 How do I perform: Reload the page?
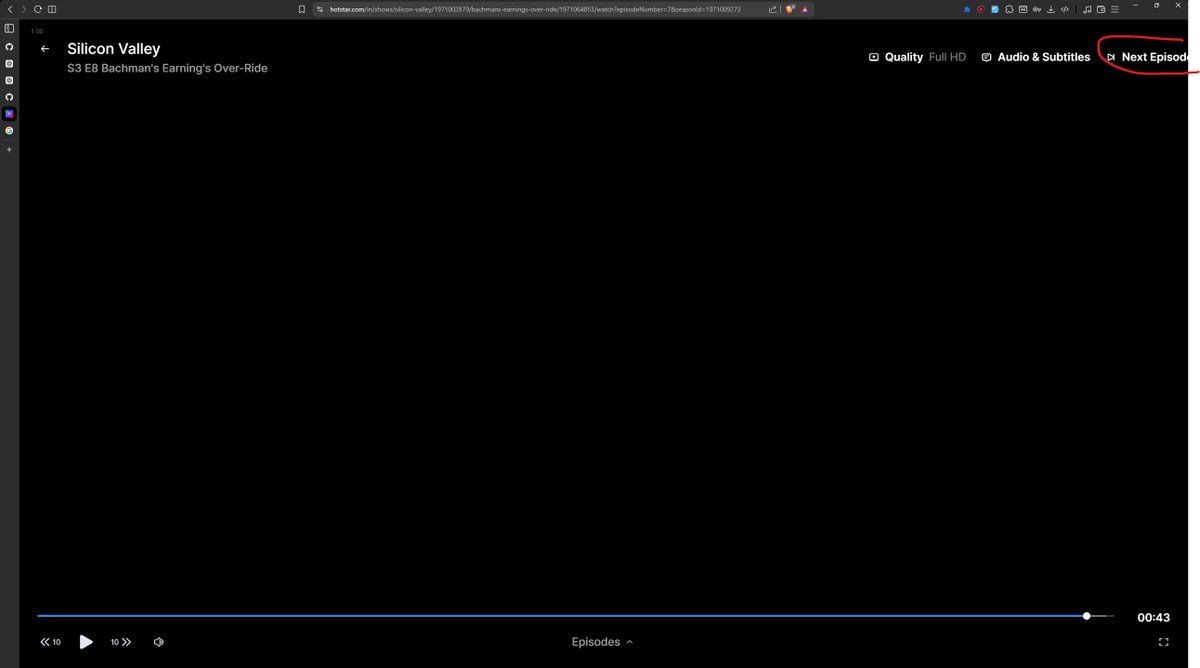(38, 9)
